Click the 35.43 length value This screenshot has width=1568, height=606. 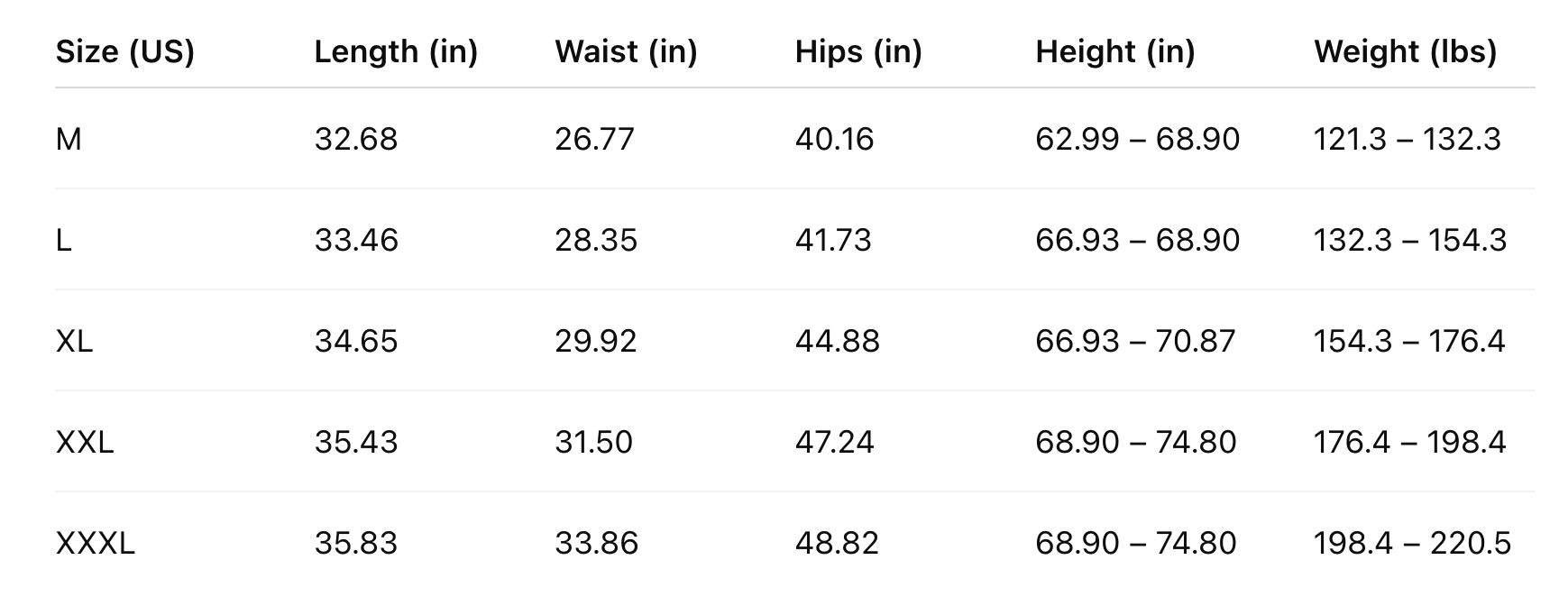[355, 442]
